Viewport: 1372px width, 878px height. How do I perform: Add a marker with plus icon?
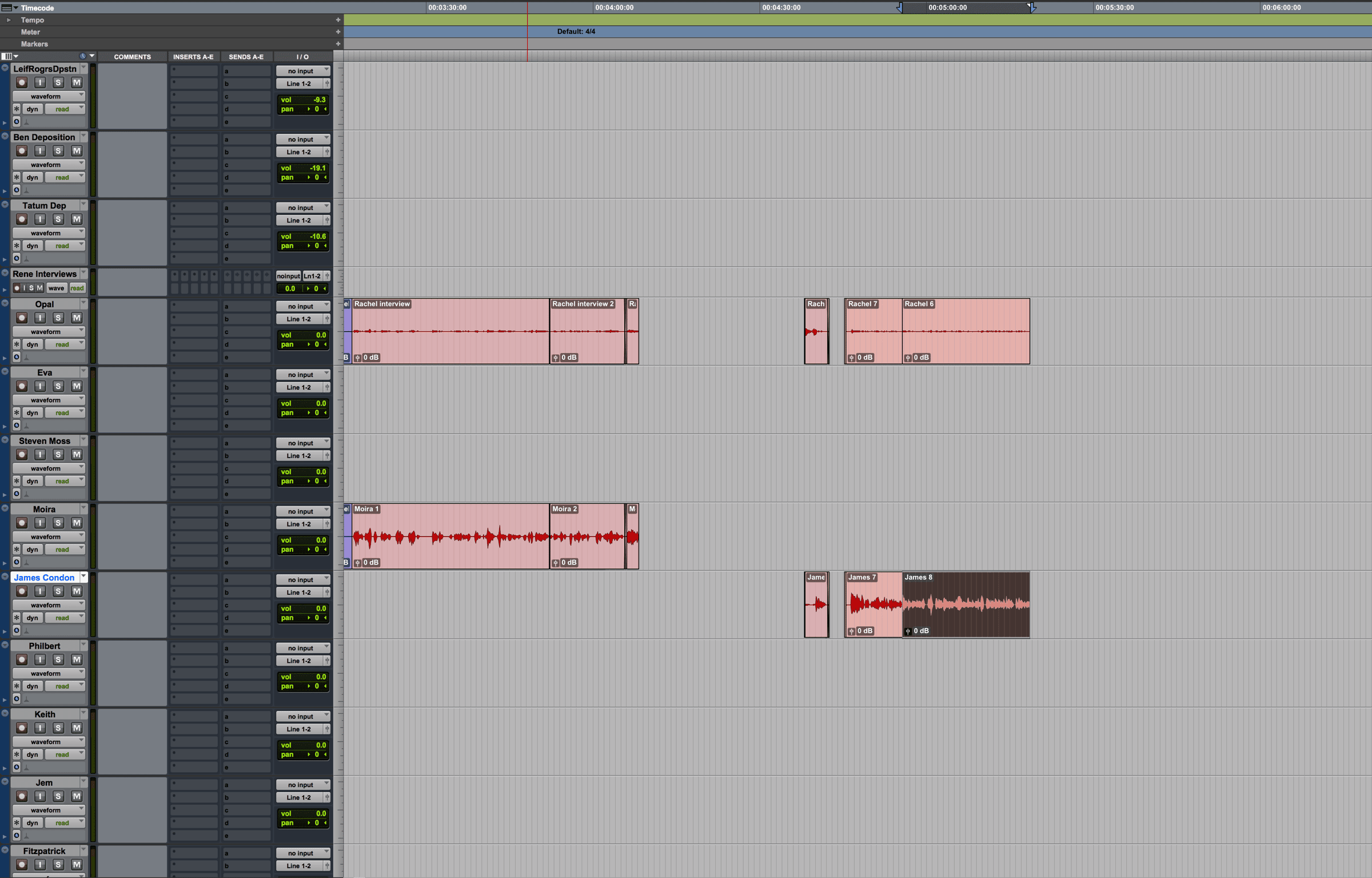tap(338, 44)
